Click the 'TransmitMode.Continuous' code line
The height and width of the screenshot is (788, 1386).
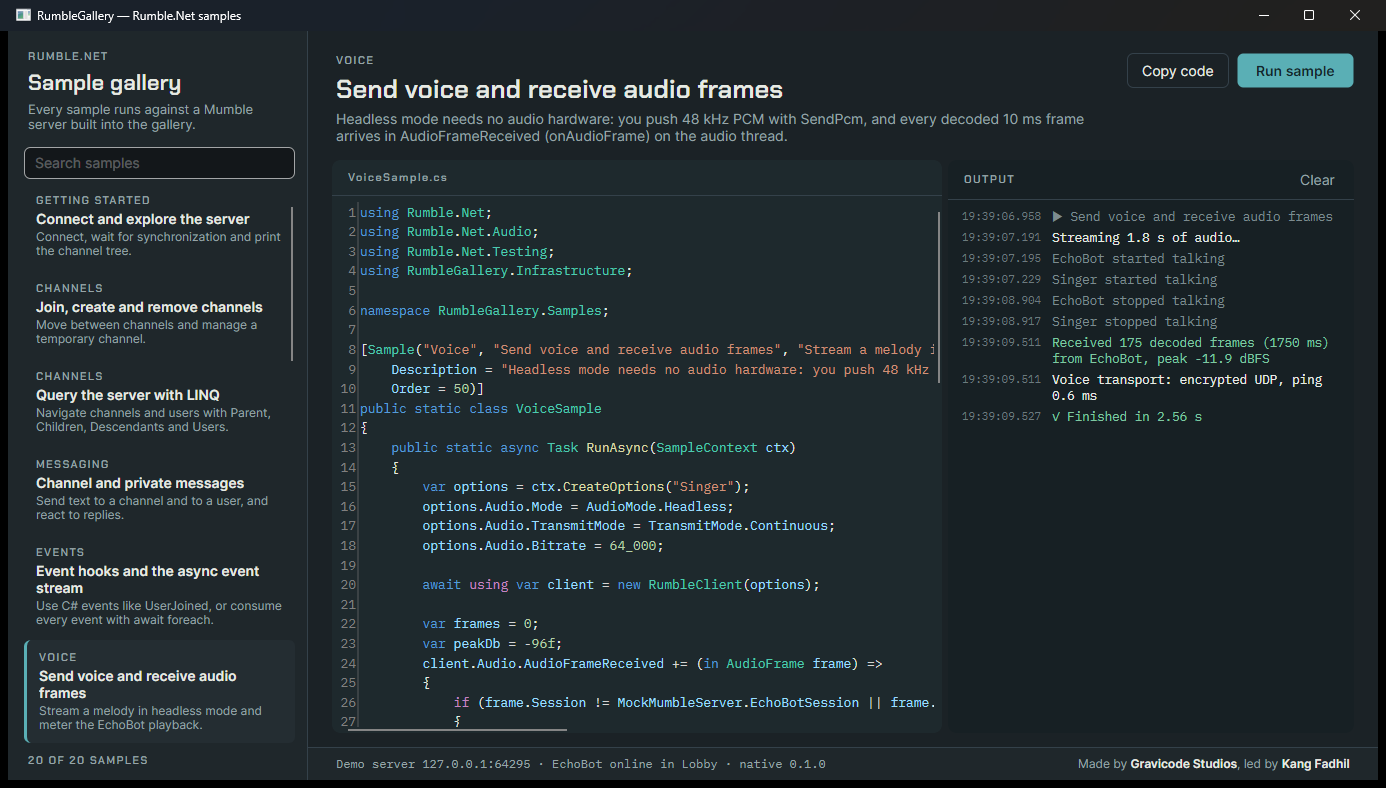pos(628,526)
